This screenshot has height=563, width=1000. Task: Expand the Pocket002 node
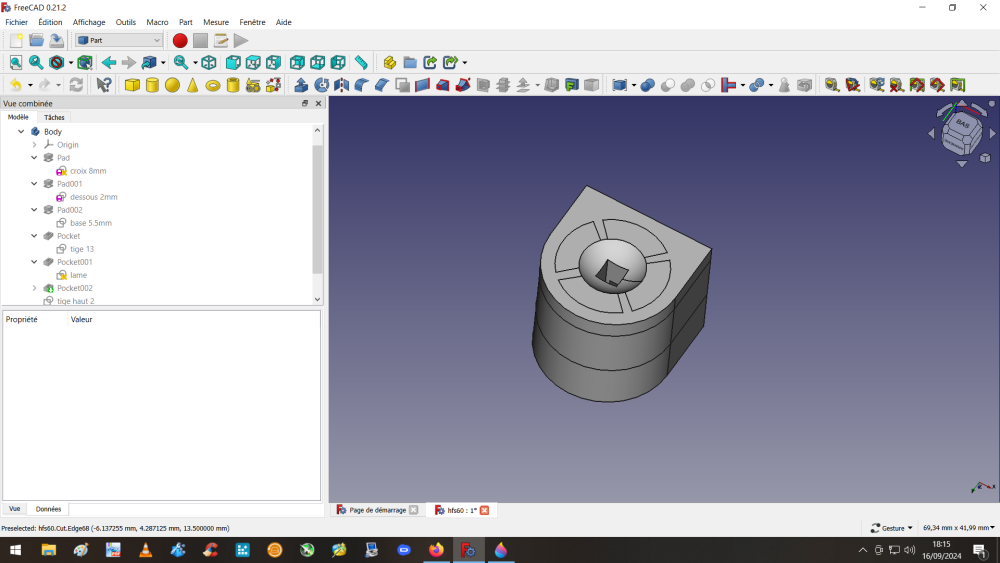[34, 288]
